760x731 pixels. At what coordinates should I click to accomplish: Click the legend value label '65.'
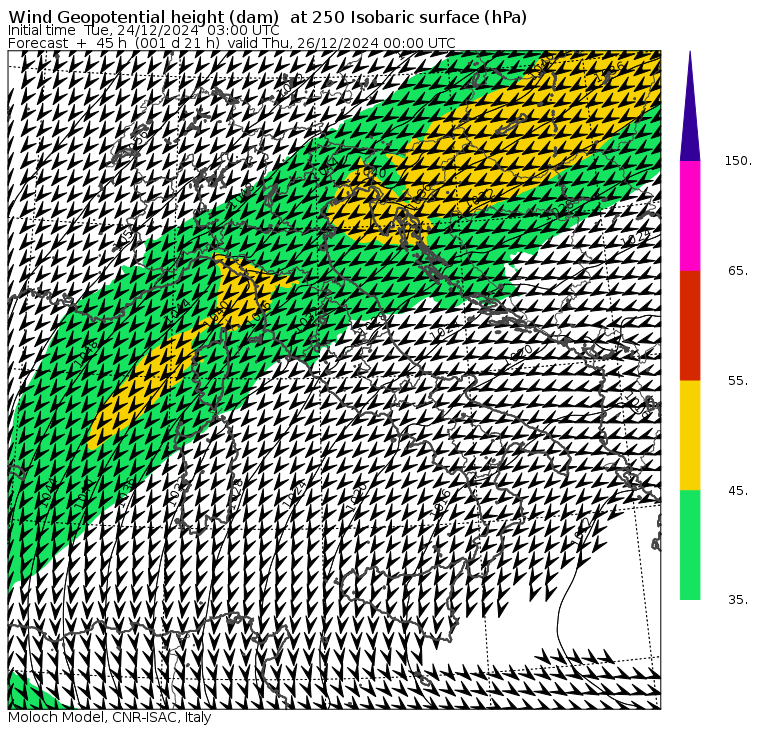click(738, 271)
